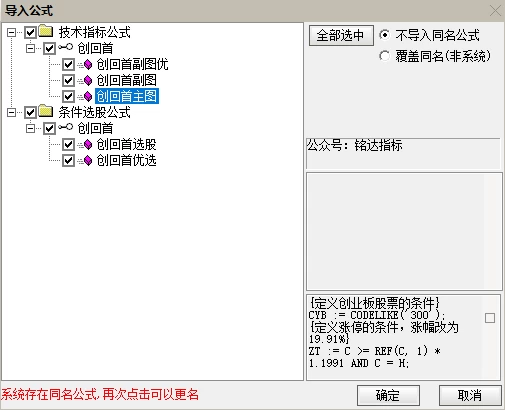Image resolution: width=505 pixels, height=410 pixels.
Task: Collapse the 条件选股公式 tree node
Action: tap(11, 112)
